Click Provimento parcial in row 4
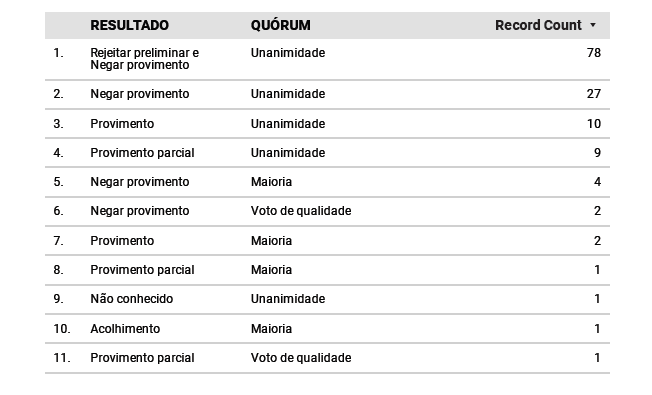652x395 pixels. (x=142, y=153)
